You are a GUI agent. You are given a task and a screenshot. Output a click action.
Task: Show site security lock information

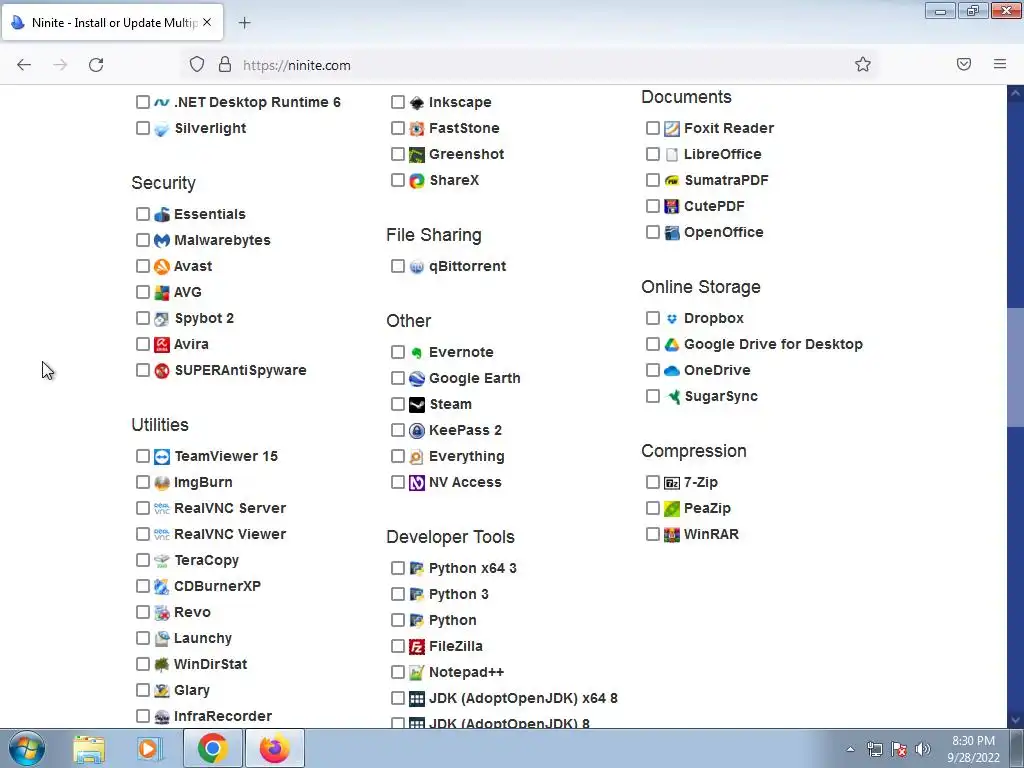pos(225,64)
